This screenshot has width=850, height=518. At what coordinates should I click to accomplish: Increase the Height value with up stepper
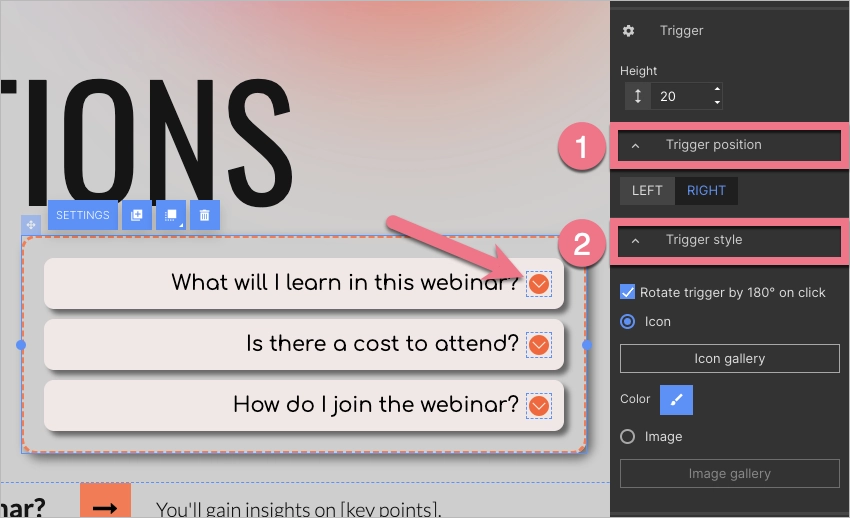pyautogui.click(x=717, y=89)
